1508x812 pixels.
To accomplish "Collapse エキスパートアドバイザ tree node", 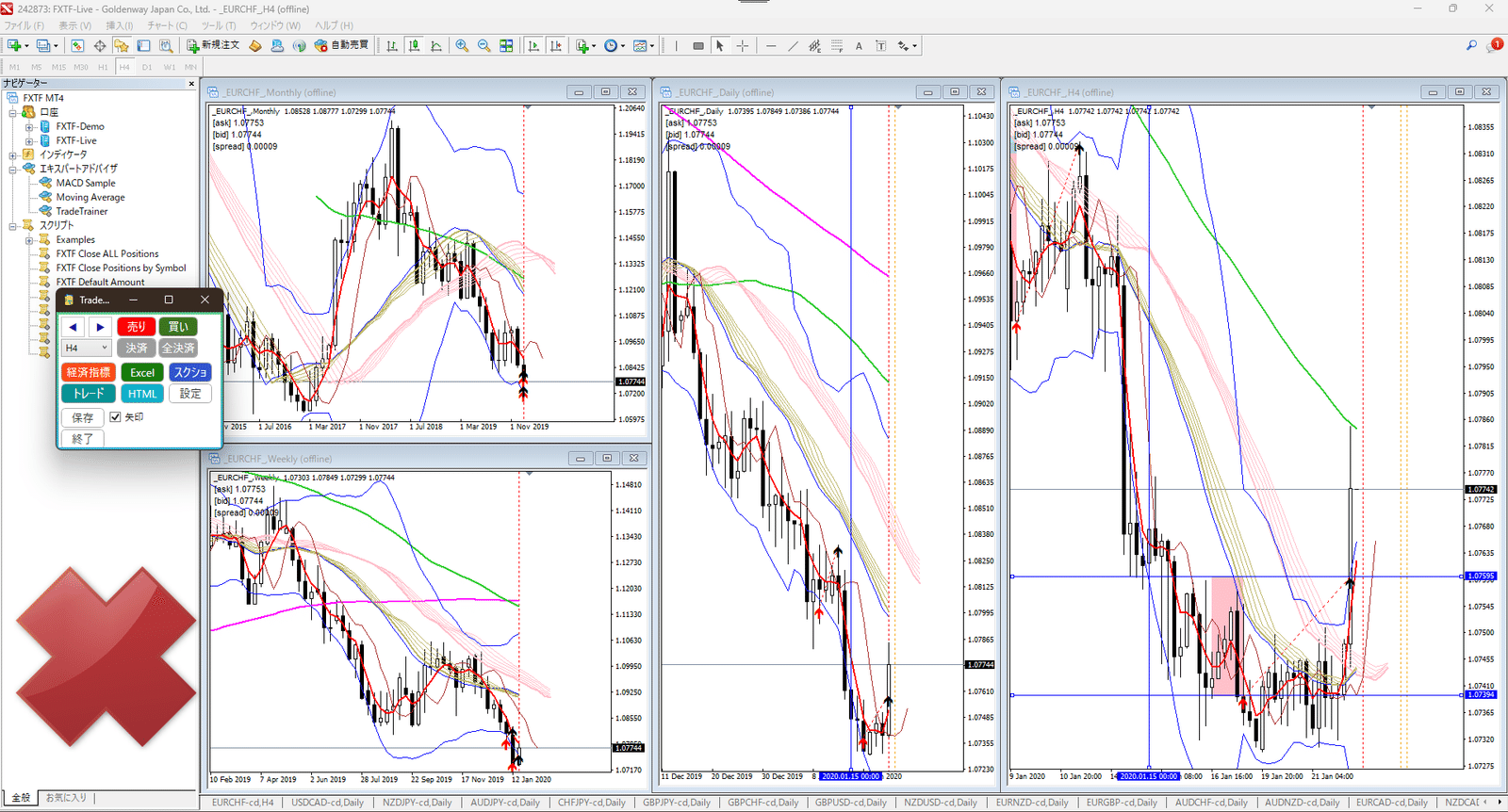I will pyautogui.click(x=13, y=169).
